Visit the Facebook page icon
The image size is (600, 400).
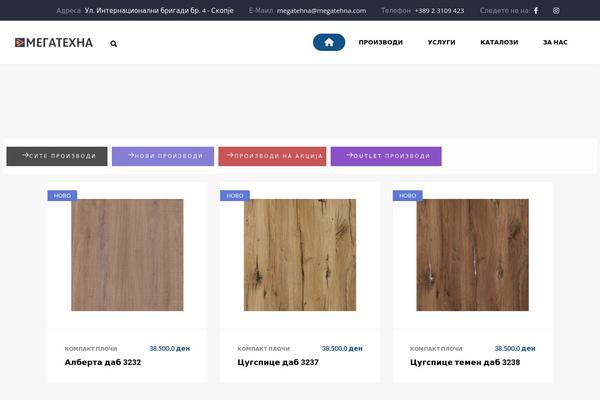[536, 11]
